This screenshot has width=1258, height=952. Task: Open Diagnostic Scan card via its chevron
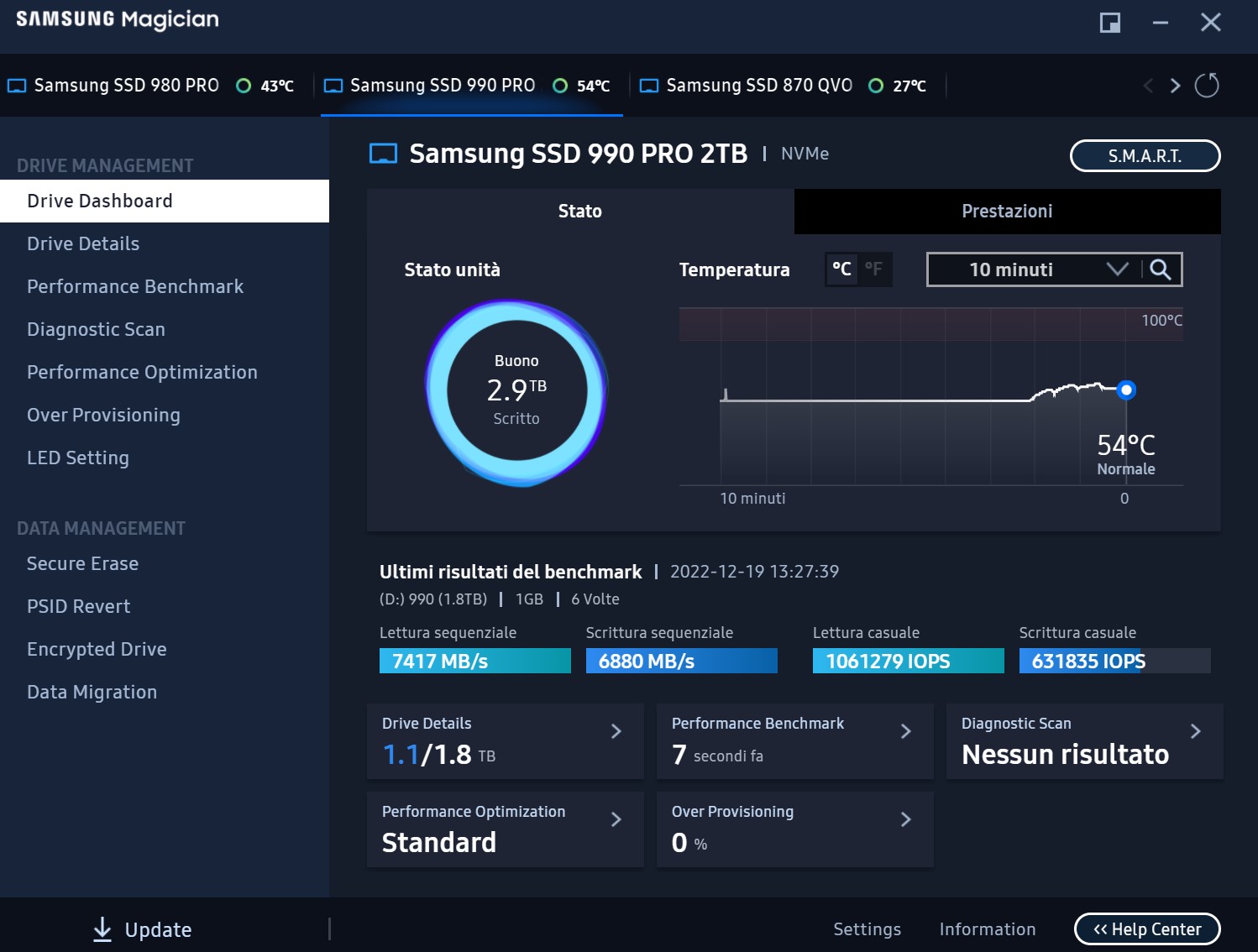(1196, 731)
